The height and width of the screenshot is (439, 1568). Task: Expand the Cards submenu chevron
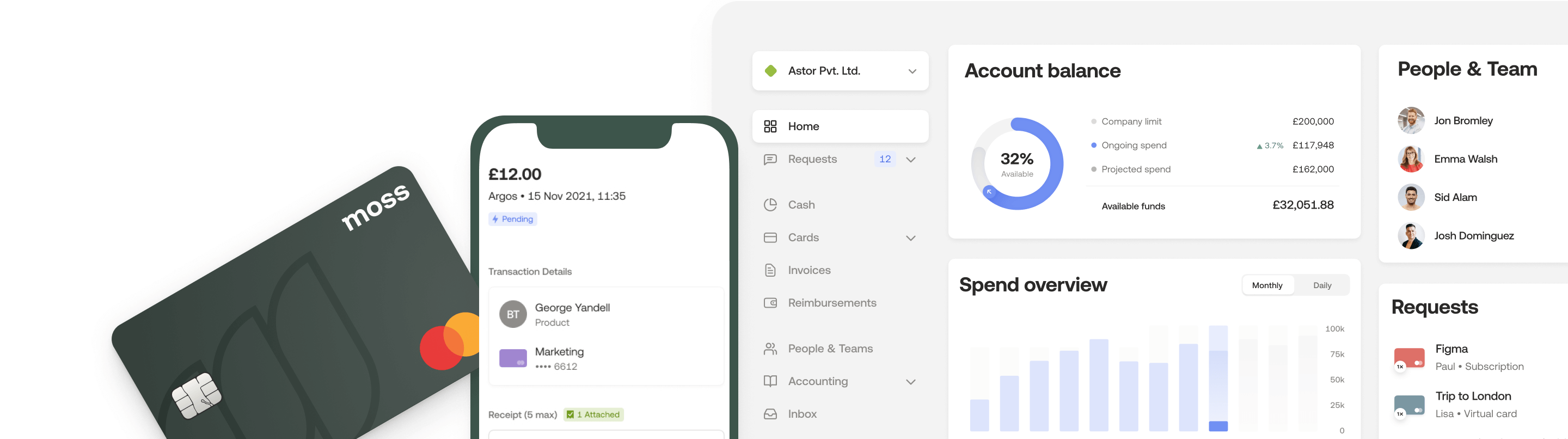(911, 238)
